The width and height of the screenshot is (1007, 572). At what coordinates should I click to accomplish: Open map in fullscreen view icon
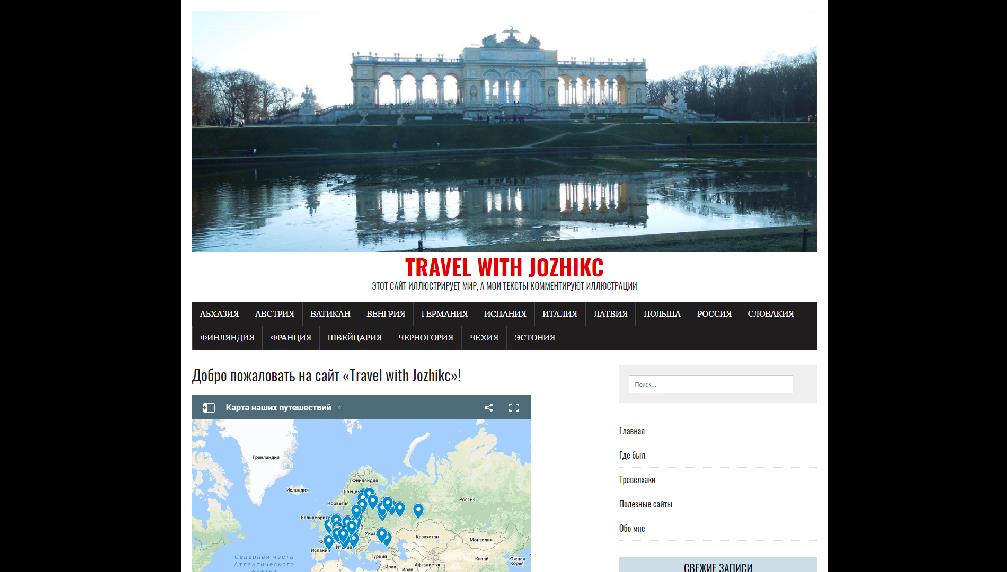tap(514, 408)
